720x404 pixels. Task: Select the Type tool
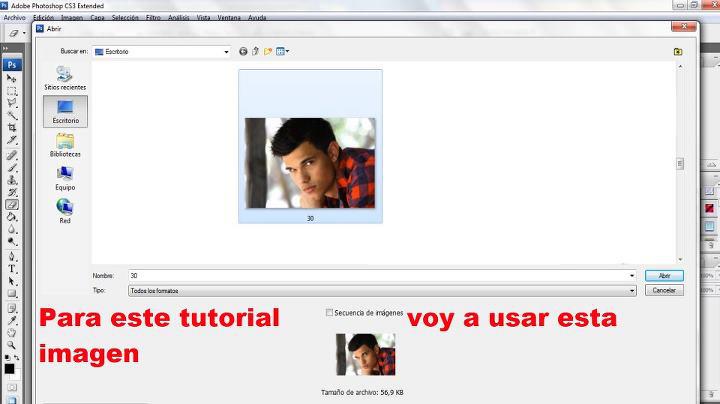click(12, 269)
